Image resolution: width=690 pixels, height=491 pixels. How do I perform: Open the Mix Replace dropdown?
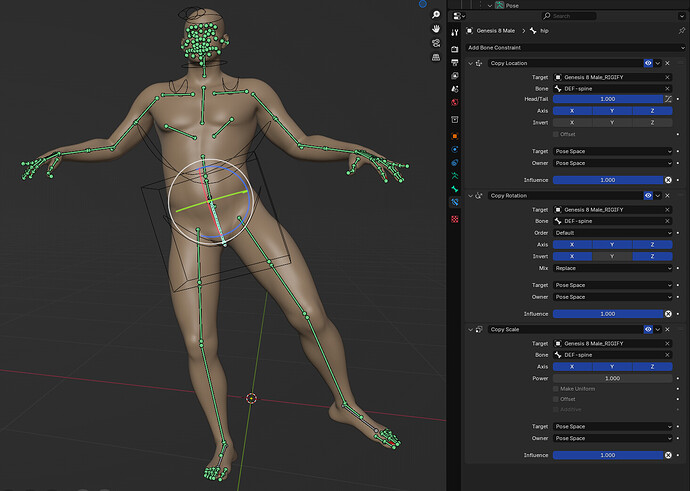[613, 268]
